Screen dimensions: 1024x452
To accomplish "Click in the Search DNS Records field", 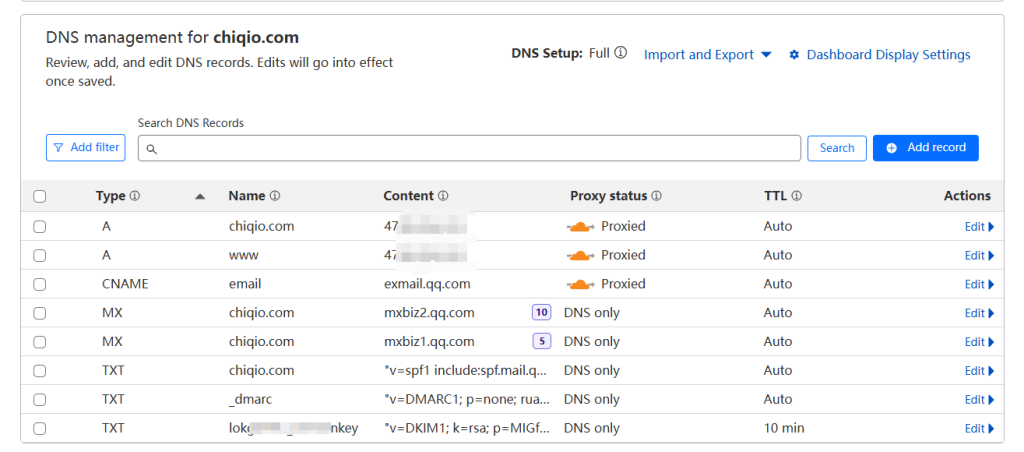I will [x=469, y=148].
